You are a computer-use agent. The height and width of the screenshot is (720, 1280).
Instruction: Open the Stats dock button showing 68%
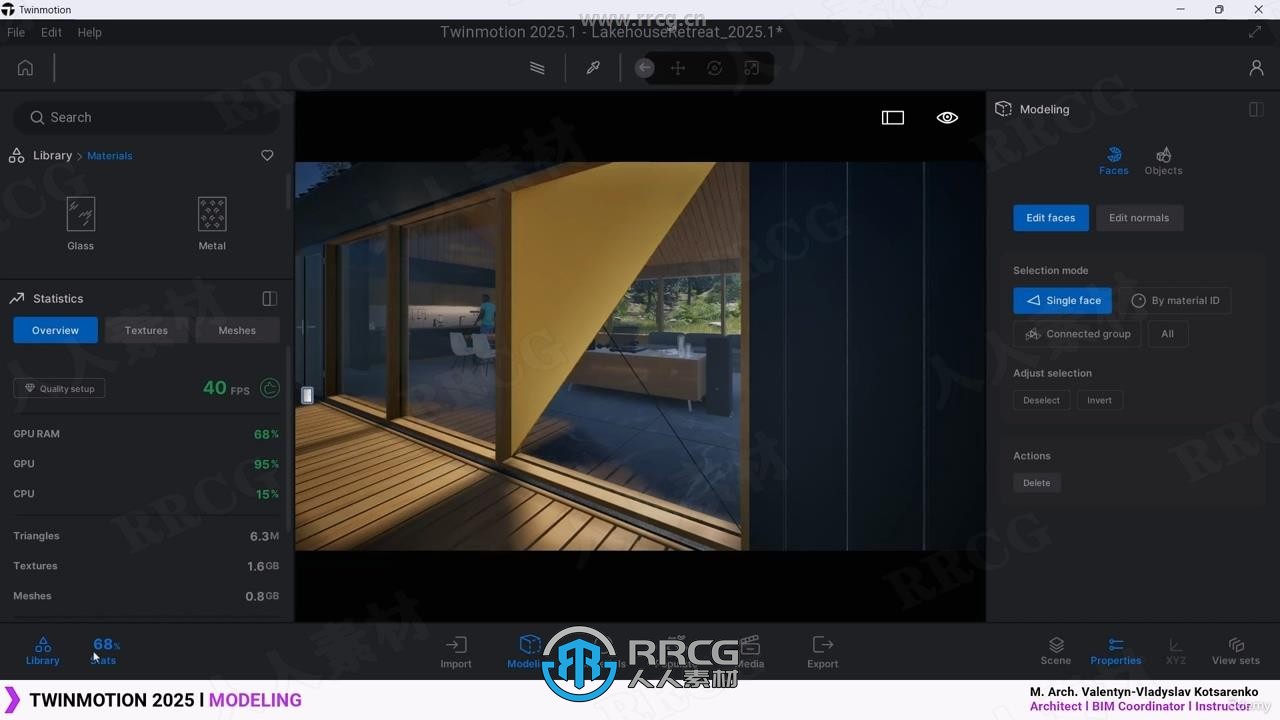coord(105,651)
